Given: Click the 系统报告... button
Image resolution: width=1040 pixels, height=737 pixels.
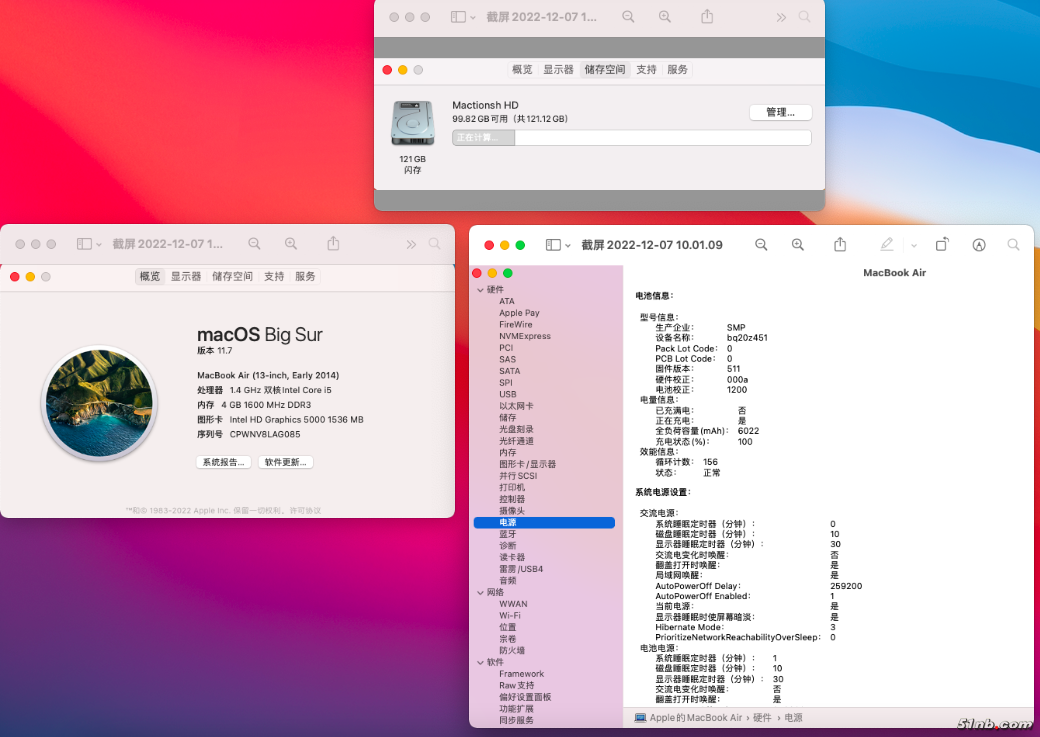Looking at the screenshot, I should [224, 462].
